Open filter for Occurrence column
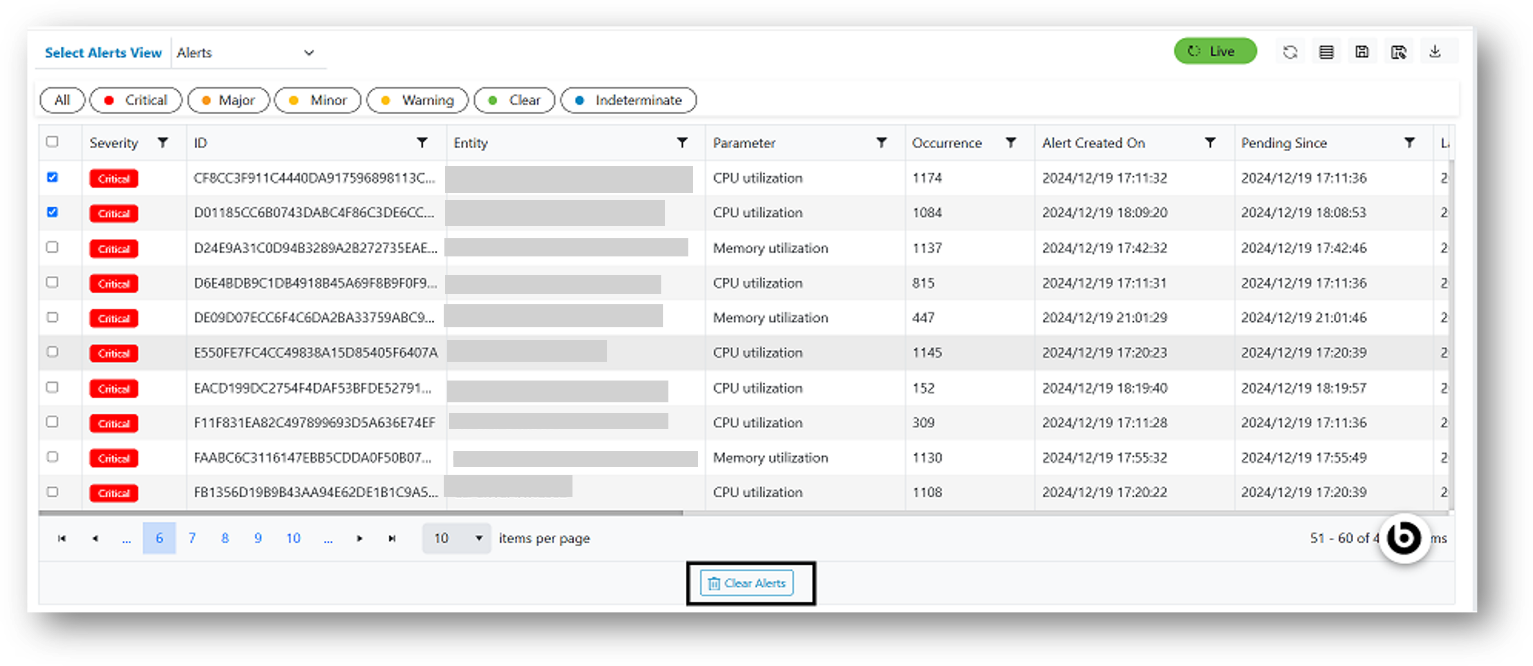This screenshot has width=1533, height=666. tap(1011, 143)
